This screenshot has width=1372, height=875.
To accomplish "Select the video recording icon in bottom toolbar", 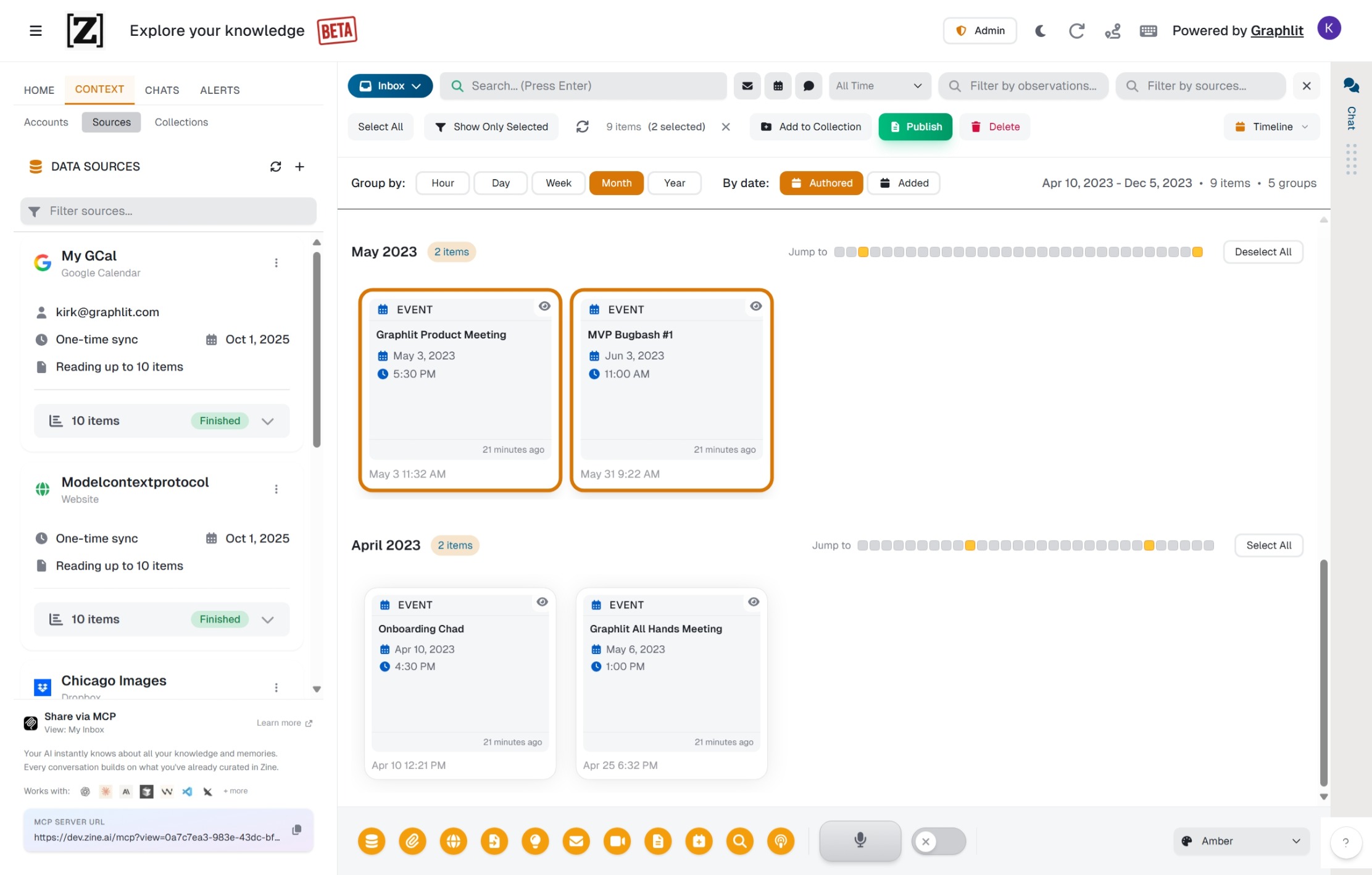I will pyautogui.click(x=617, y=841).
